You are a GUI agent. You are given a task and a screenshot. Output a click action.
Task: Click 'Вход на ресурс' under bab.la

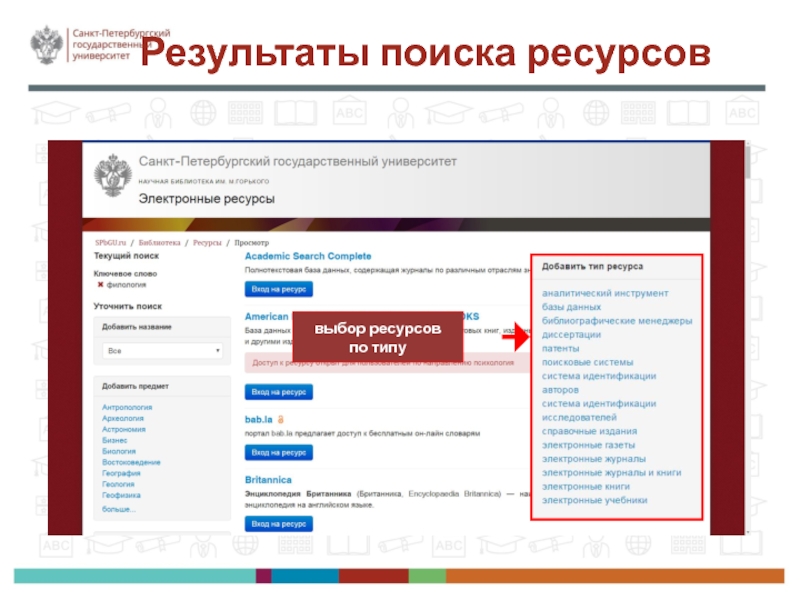coord(279,453)
